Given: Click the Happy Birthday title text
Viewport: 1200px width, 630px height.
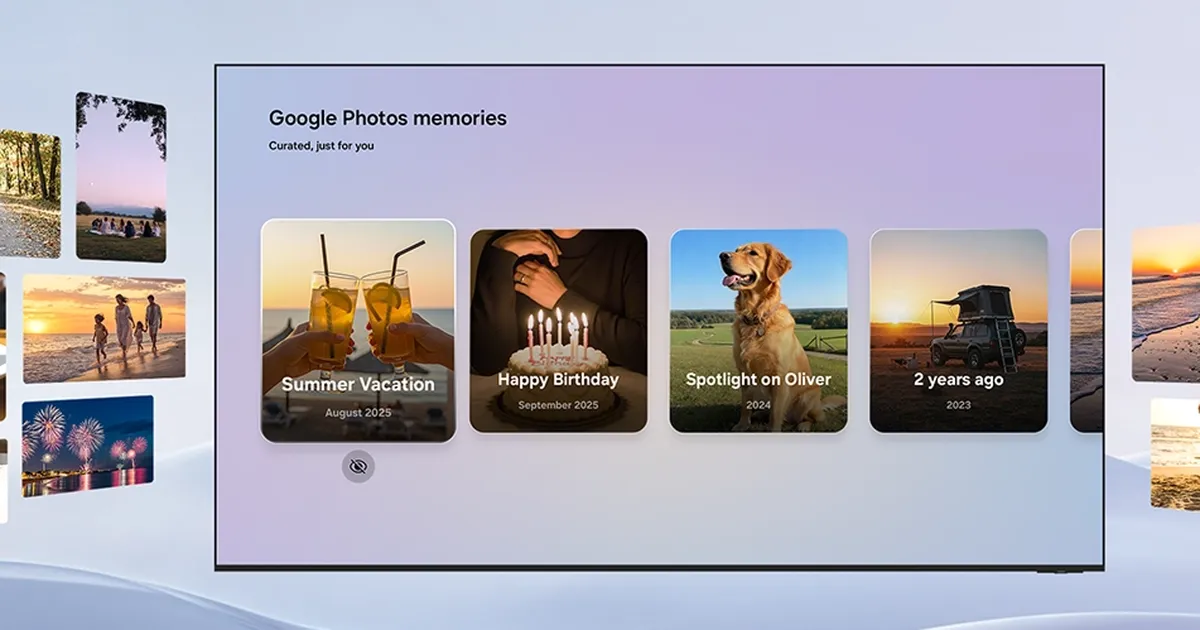Looking at the screenshot, I should point(557,379).
